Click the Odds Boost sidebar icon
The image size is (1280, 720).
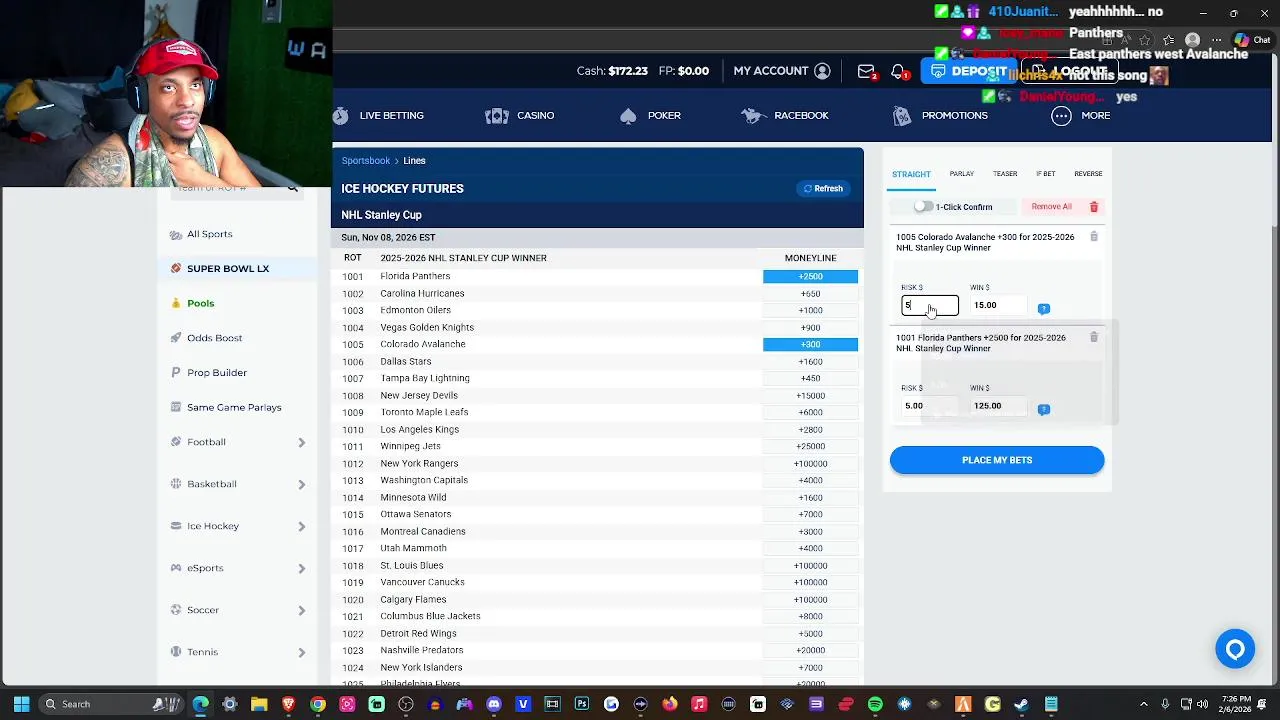coord(176,338)
